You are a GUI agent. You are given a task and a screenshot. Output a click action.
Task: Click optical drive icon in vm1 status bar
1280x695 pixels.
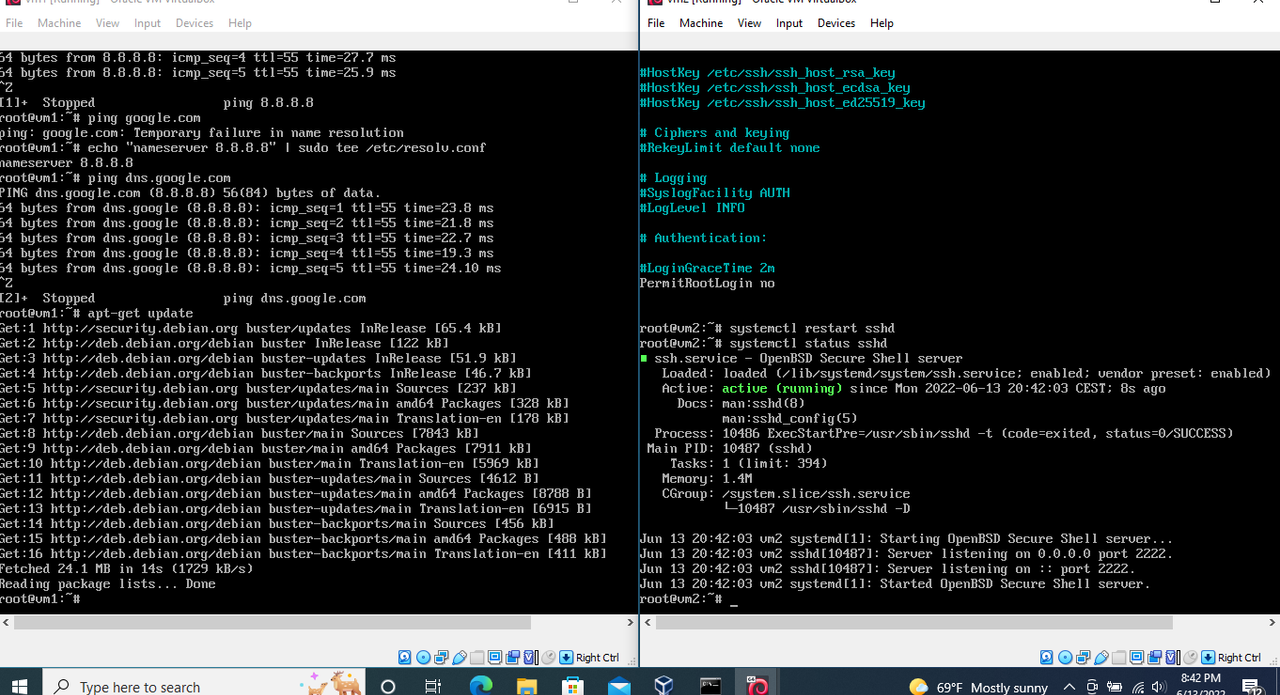pos(423,657)
